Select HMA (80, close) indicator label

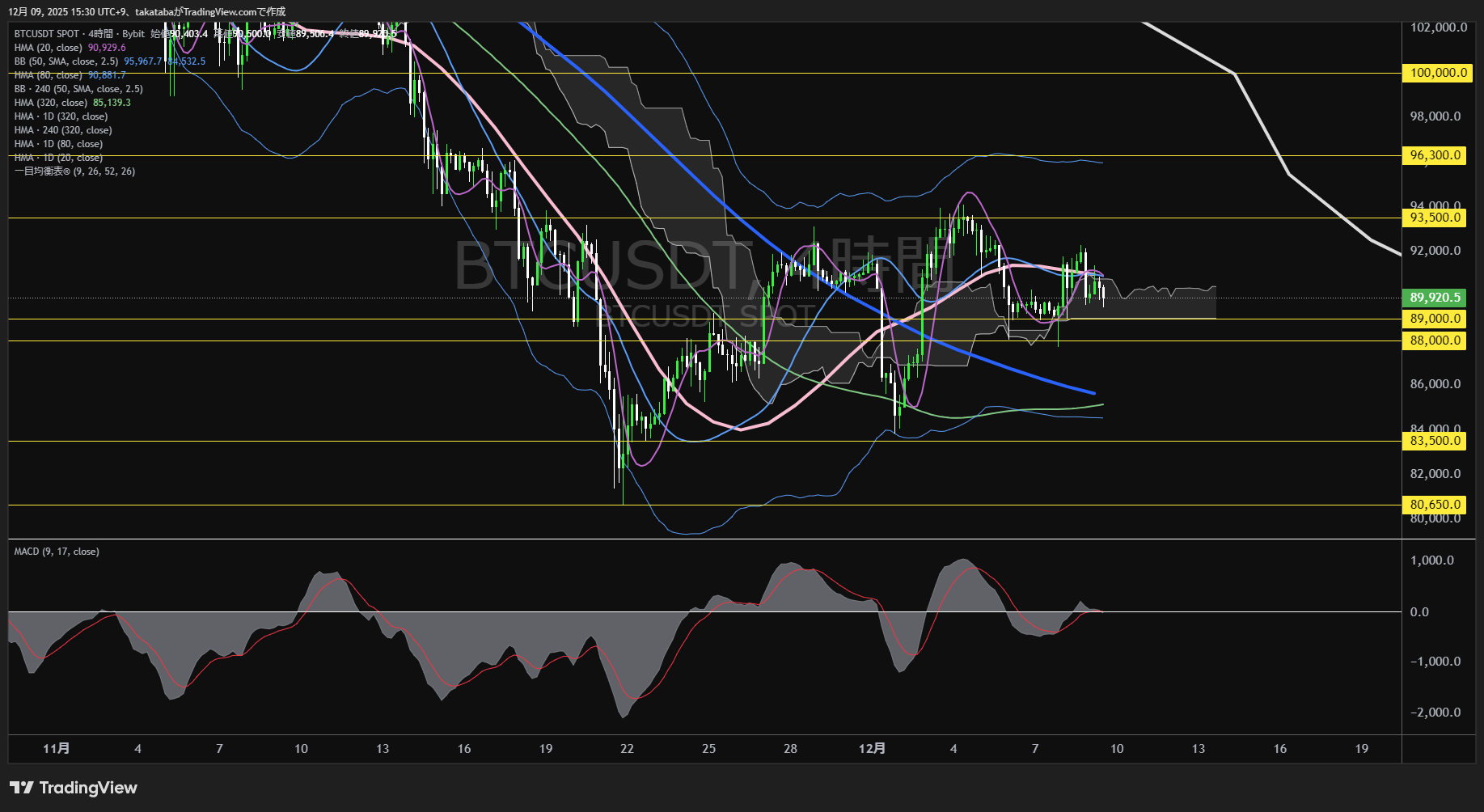(x=49, y=75)
